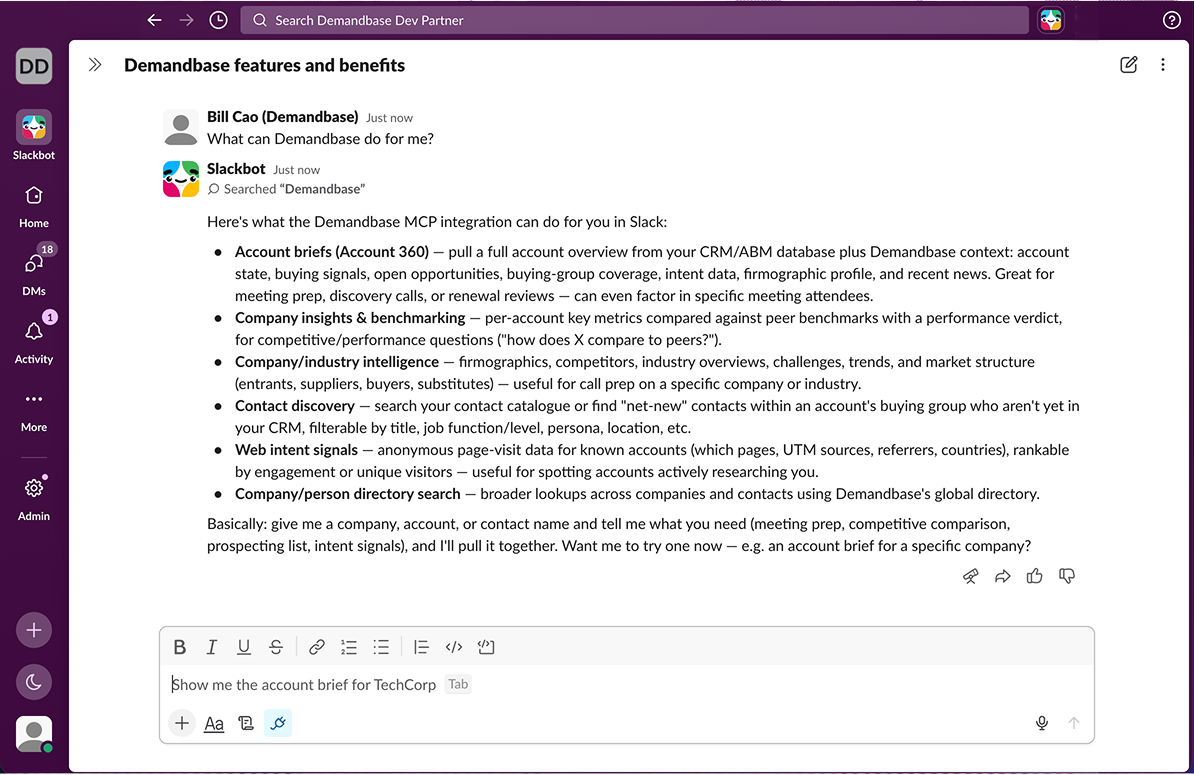
Task: Share the Slackbot reply with the arrow icon
Action: click(x=1002, y=576)
